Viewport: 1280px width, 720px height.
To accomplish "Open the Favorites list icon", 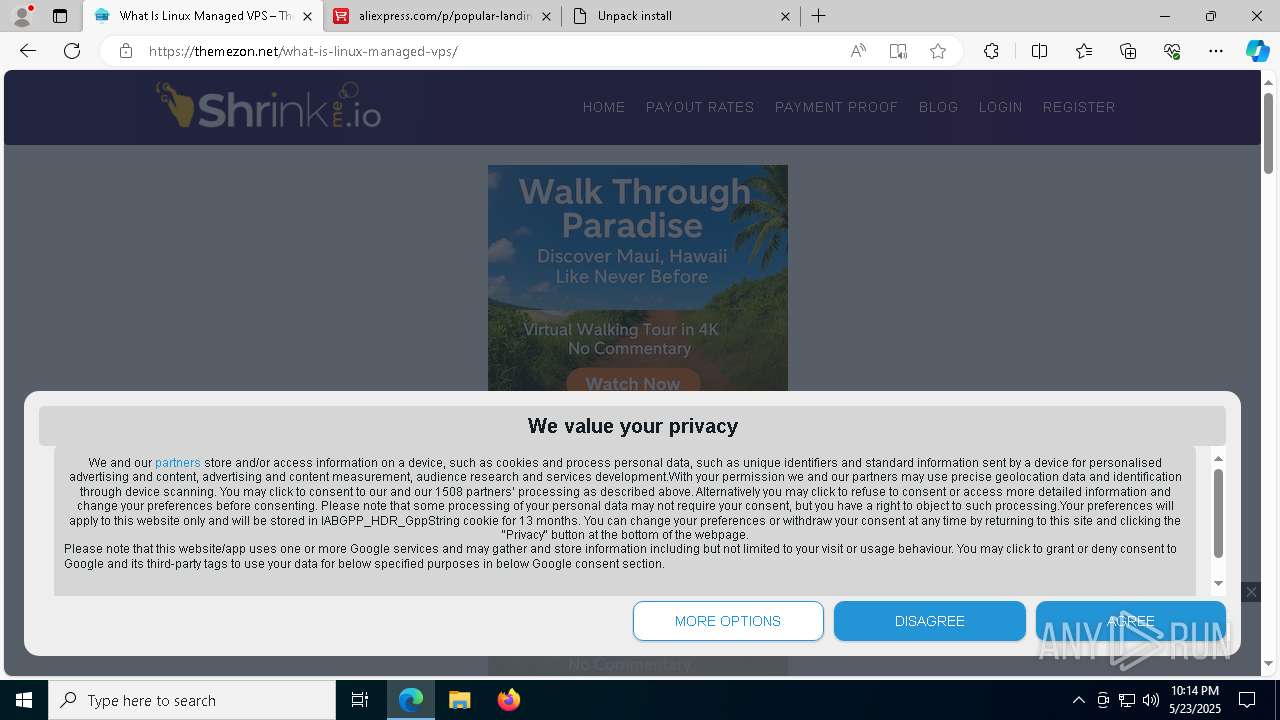I will click(1084, 51).
